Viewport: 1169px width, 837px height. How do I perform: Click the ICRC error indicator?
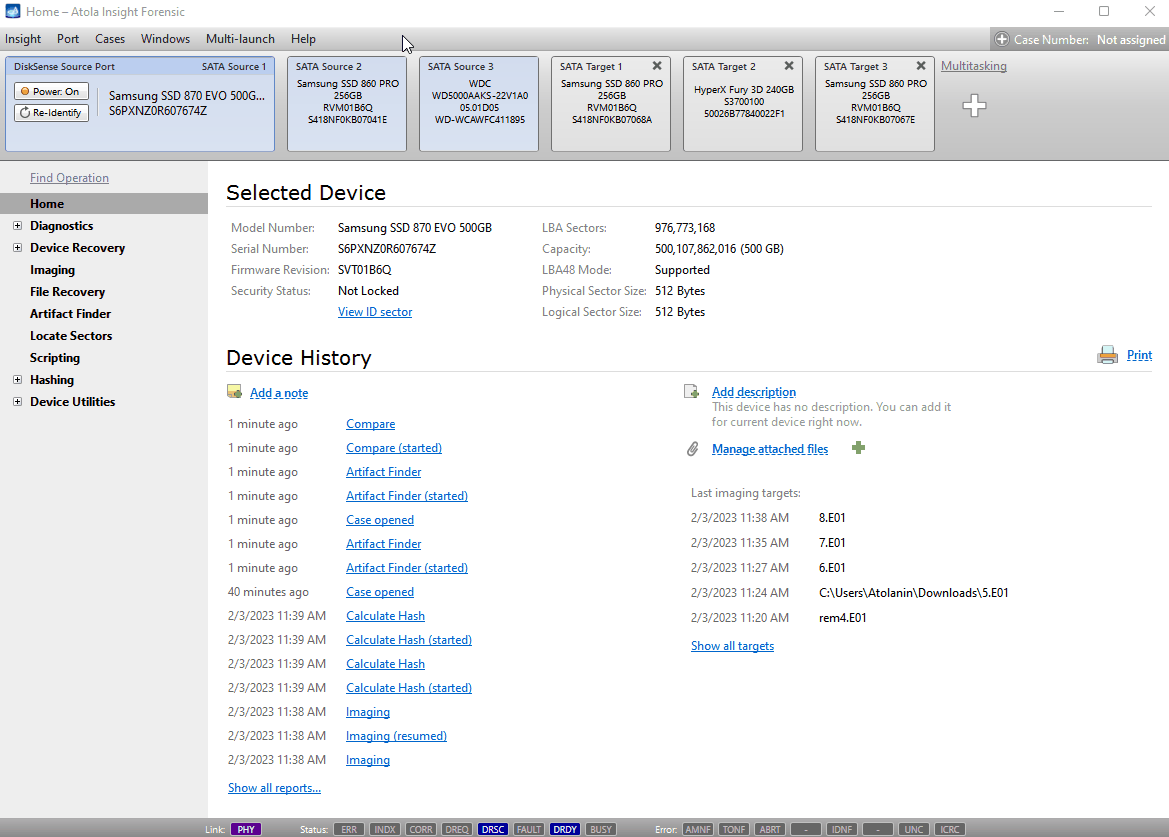[x=950, y=829]
